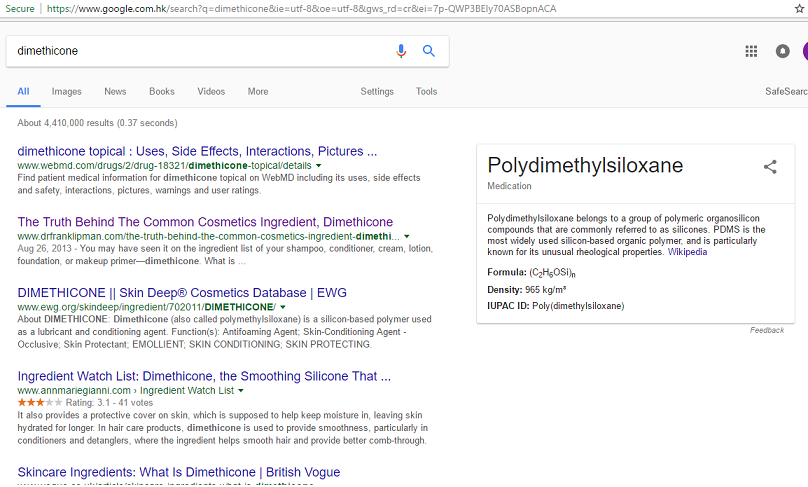Viewport: 808px width, 487px height.
Task: Open SafeSearch setting link
Action: coord(786,92)
